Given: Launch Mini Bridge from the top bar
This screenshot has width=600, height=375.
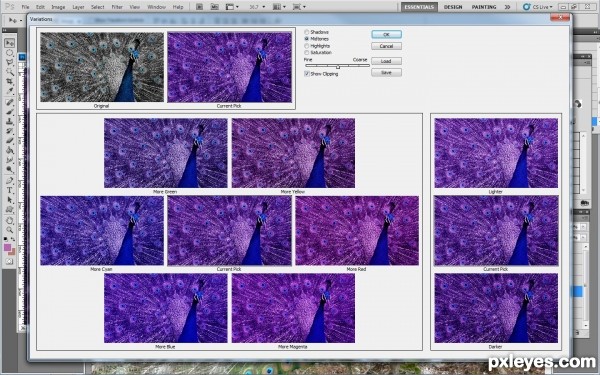Looking at the screenshot, I should point(215,7).
